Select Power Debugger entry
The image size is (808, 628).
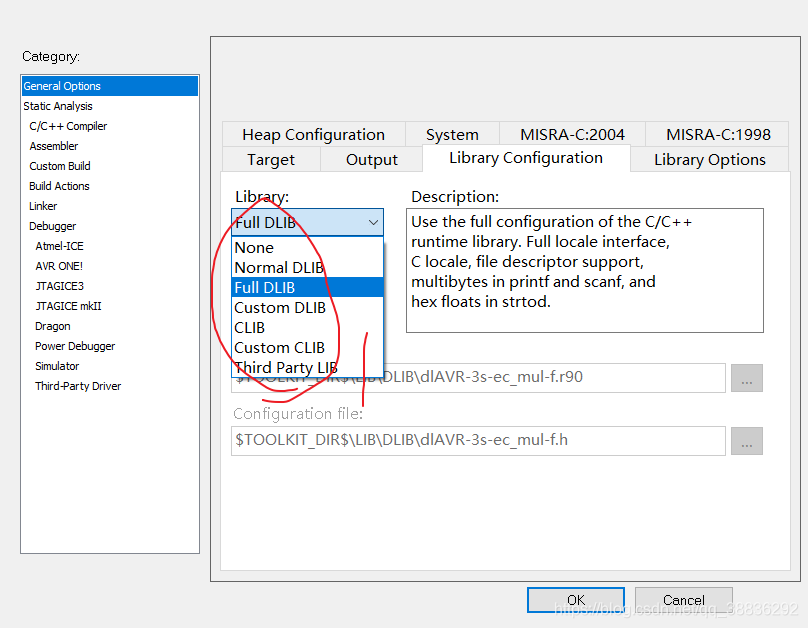pos(75,346)
